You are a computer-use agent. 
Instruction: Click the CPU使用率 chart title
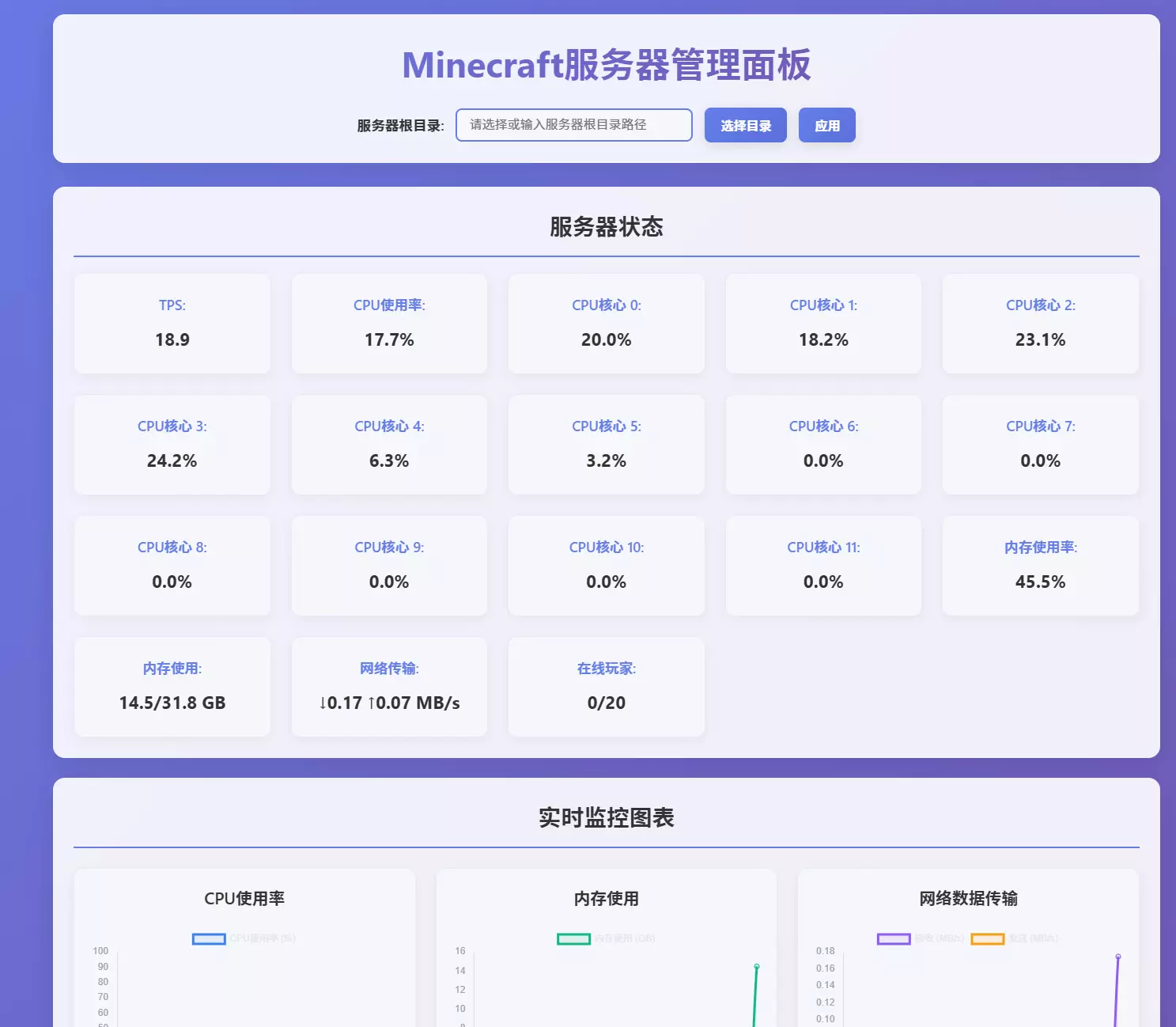click(244, 899)
